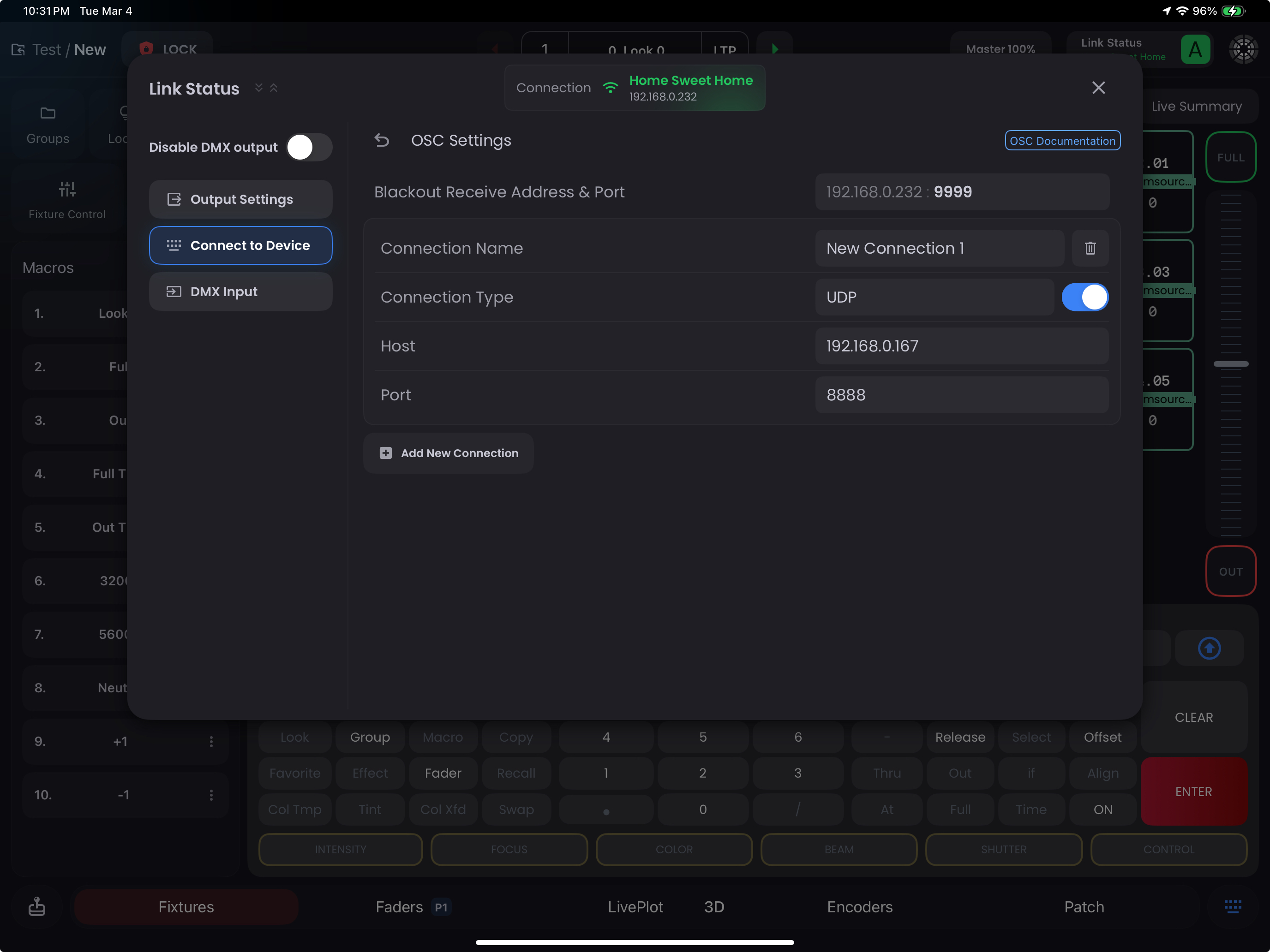Viewport: 1270px width, 952px height.
Task: Go back using the OSC Settings arrow
Action: tap(382, 140)
